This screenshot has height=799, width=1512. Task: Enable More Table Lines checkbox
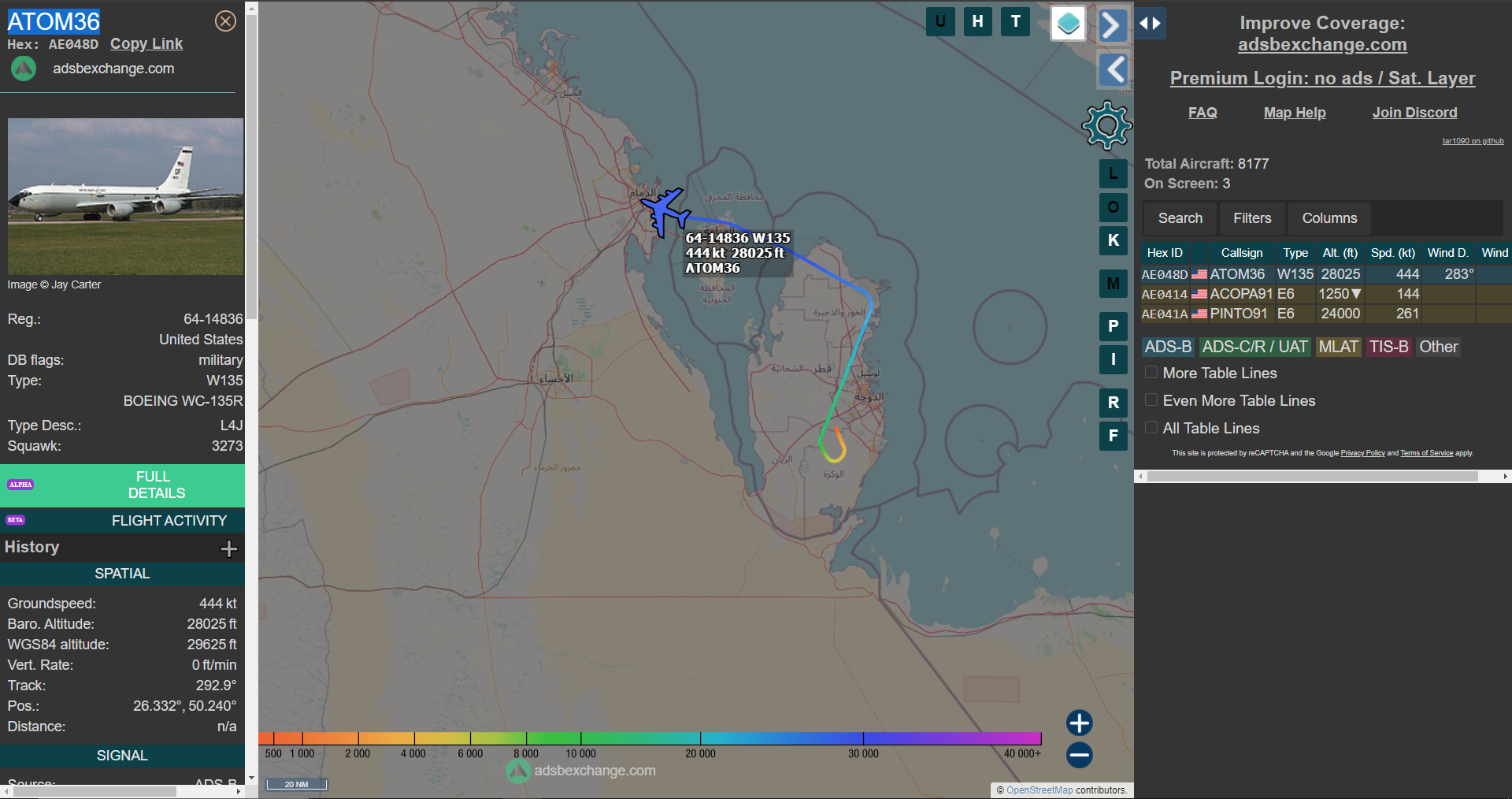(1151, 372)
